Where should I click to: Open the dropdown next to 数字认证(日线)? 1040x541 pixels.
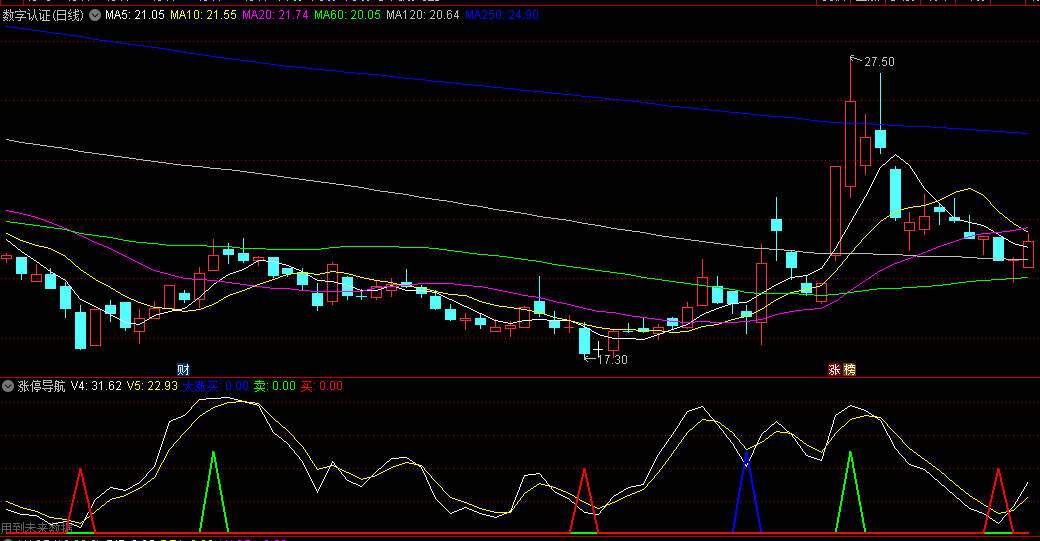click(95, 15)
